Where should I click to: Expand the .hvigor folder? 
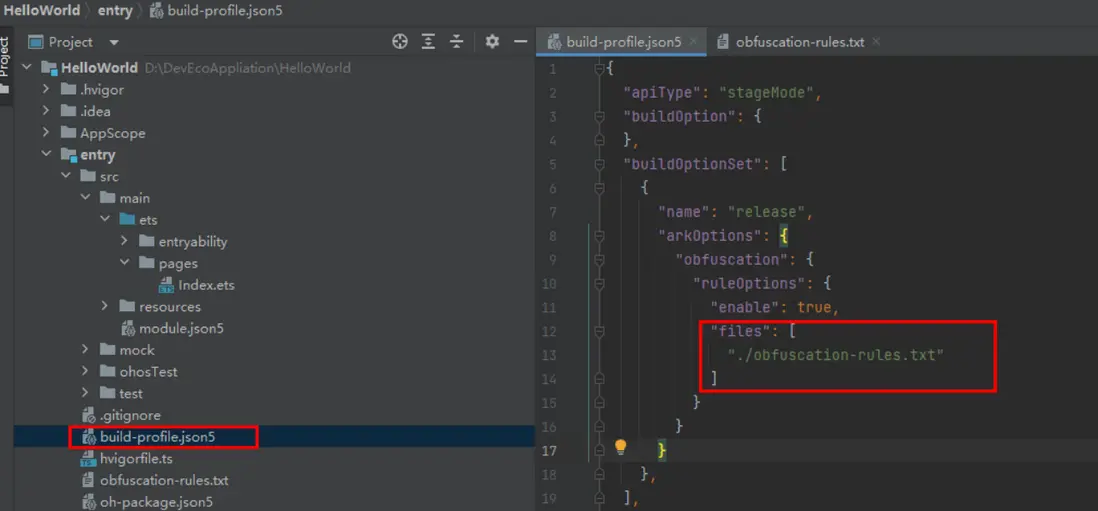coord(46,90)
